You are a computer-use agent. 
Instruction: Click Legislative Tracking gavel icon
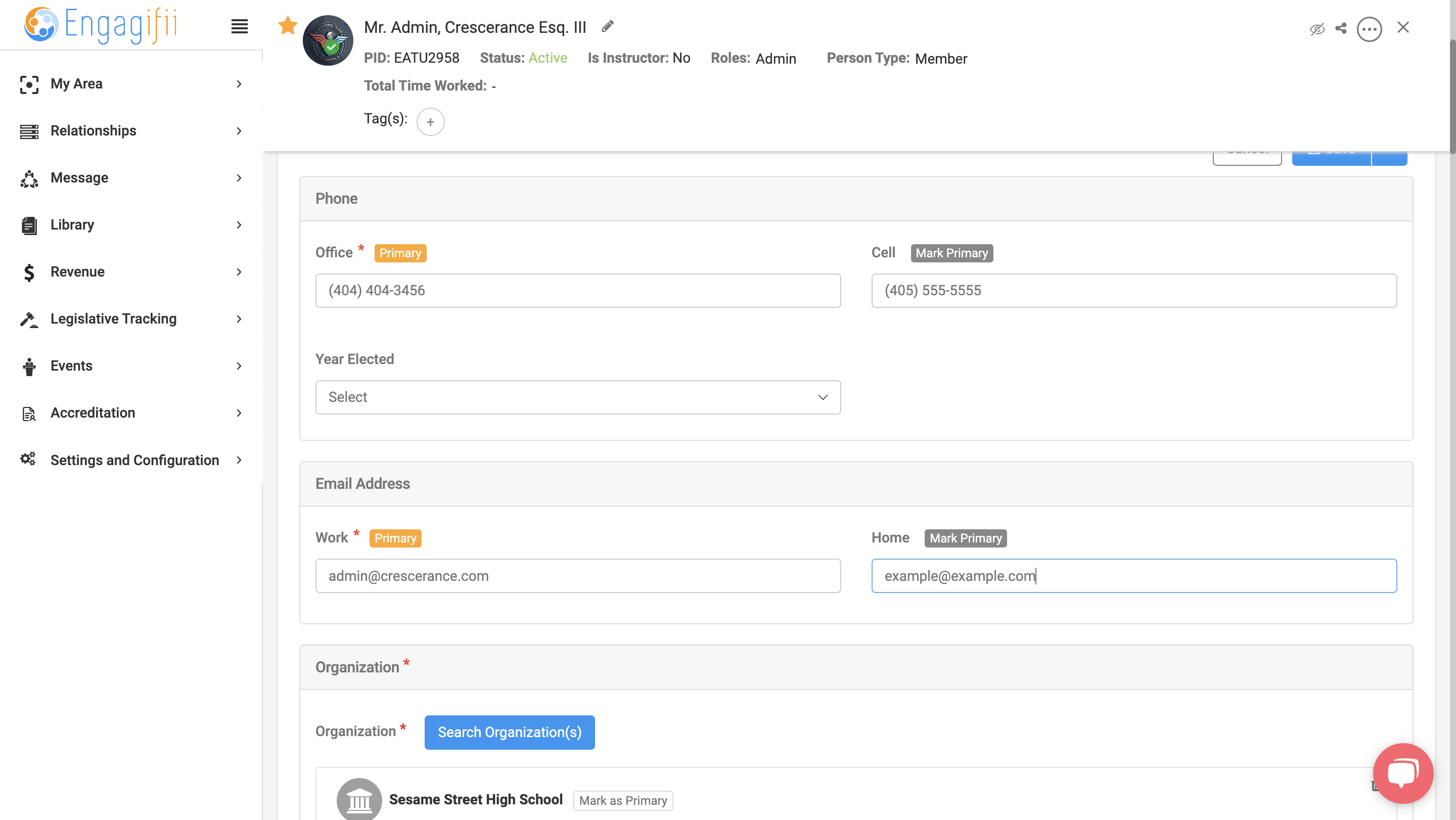[29, 320]
